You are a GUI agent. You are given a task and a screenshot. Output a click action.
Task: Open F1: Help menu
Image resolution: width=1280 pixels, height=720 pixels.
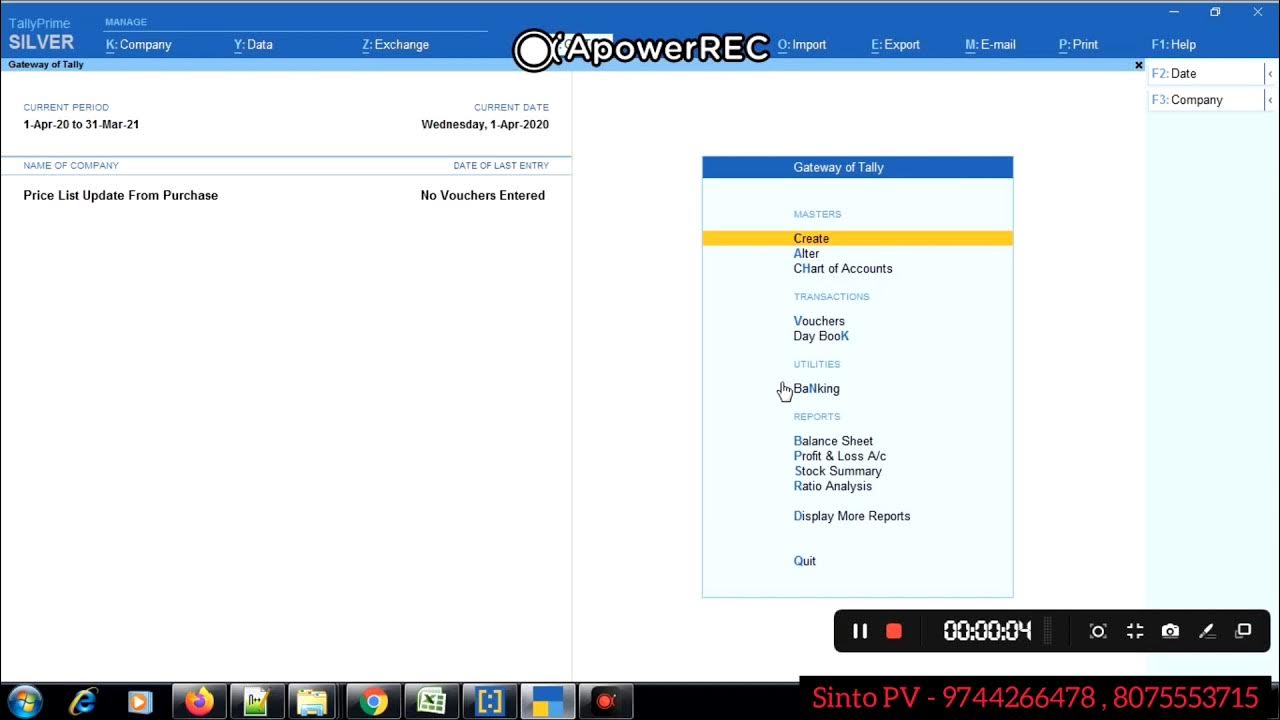tap(1174, 45)
